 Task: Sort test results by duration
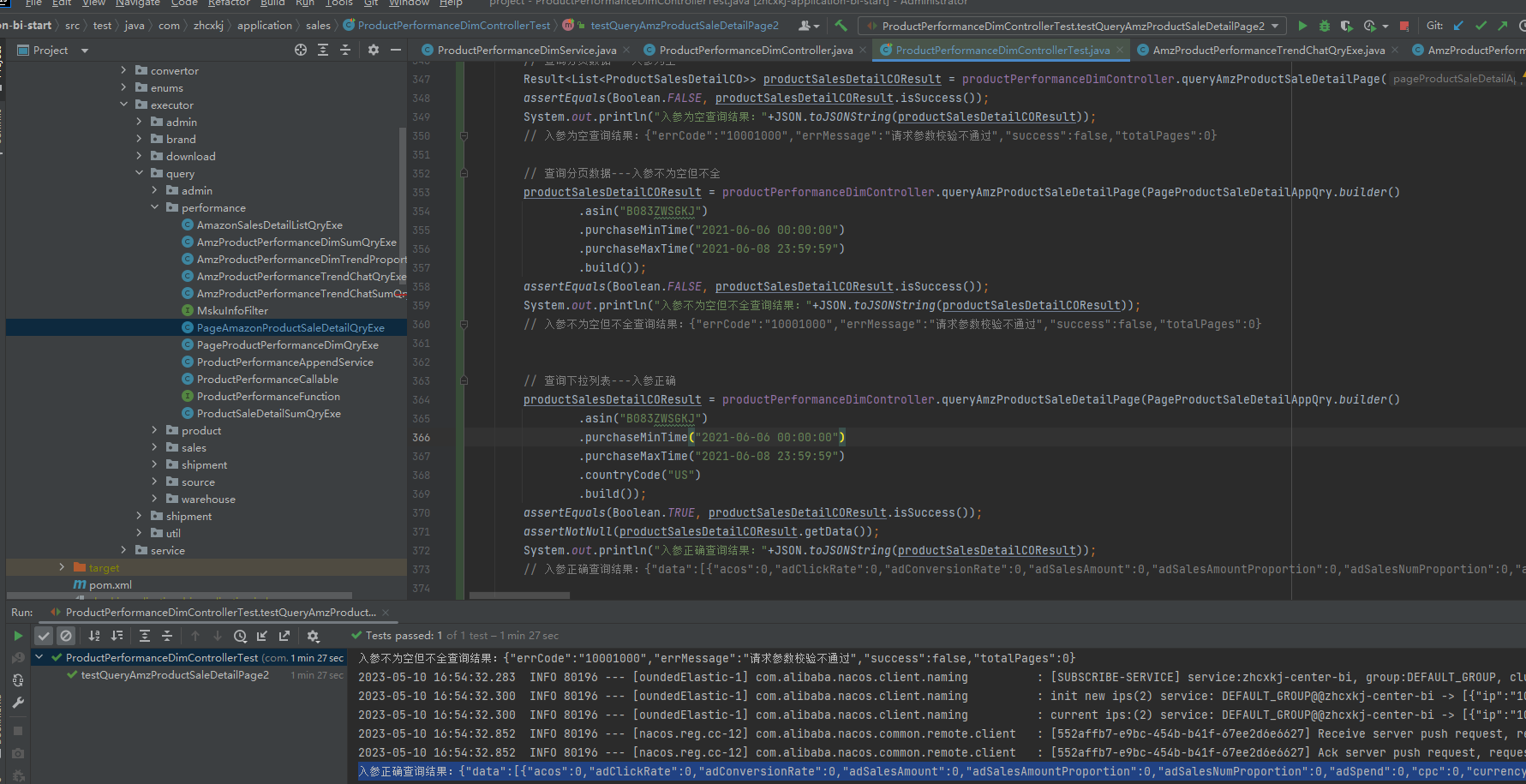coord(117,636)
